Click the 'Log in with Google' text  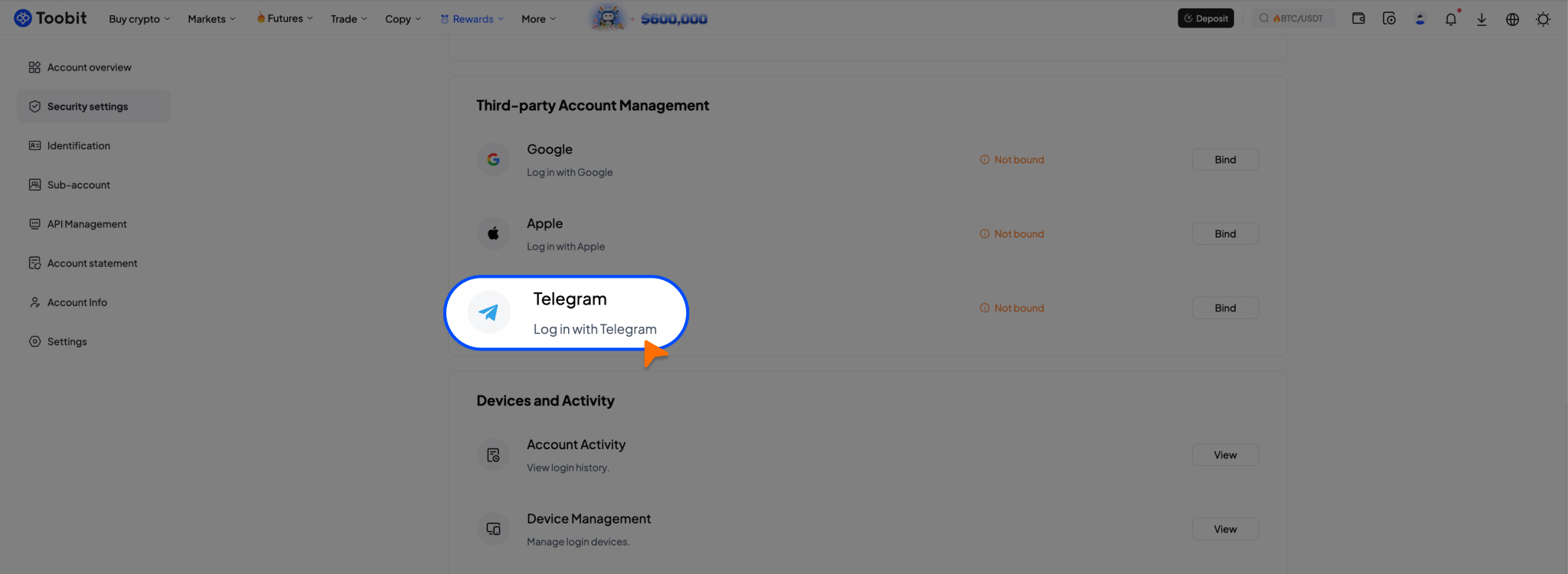(570, 172)
